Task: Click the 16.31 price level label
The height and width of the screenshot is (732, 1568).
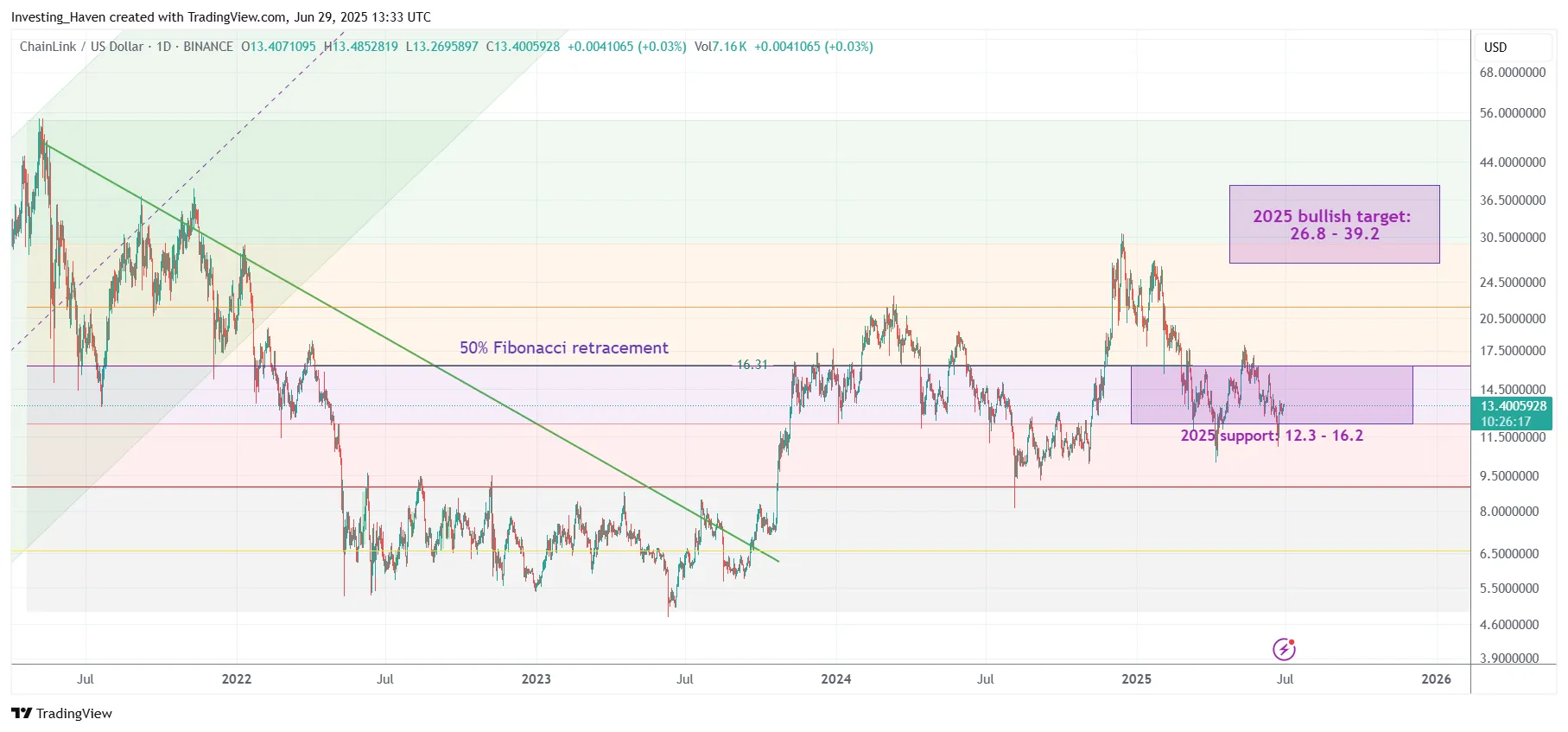Action: pyautogui.click(x=752, y=365)
